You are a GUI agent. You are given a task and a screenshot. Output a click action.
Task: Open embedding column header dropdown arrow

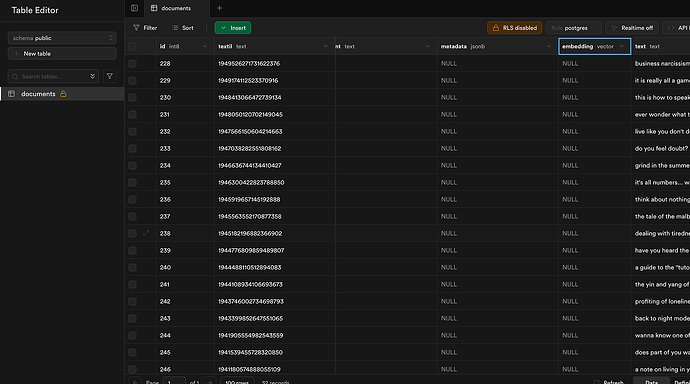(x=621, y=46)
